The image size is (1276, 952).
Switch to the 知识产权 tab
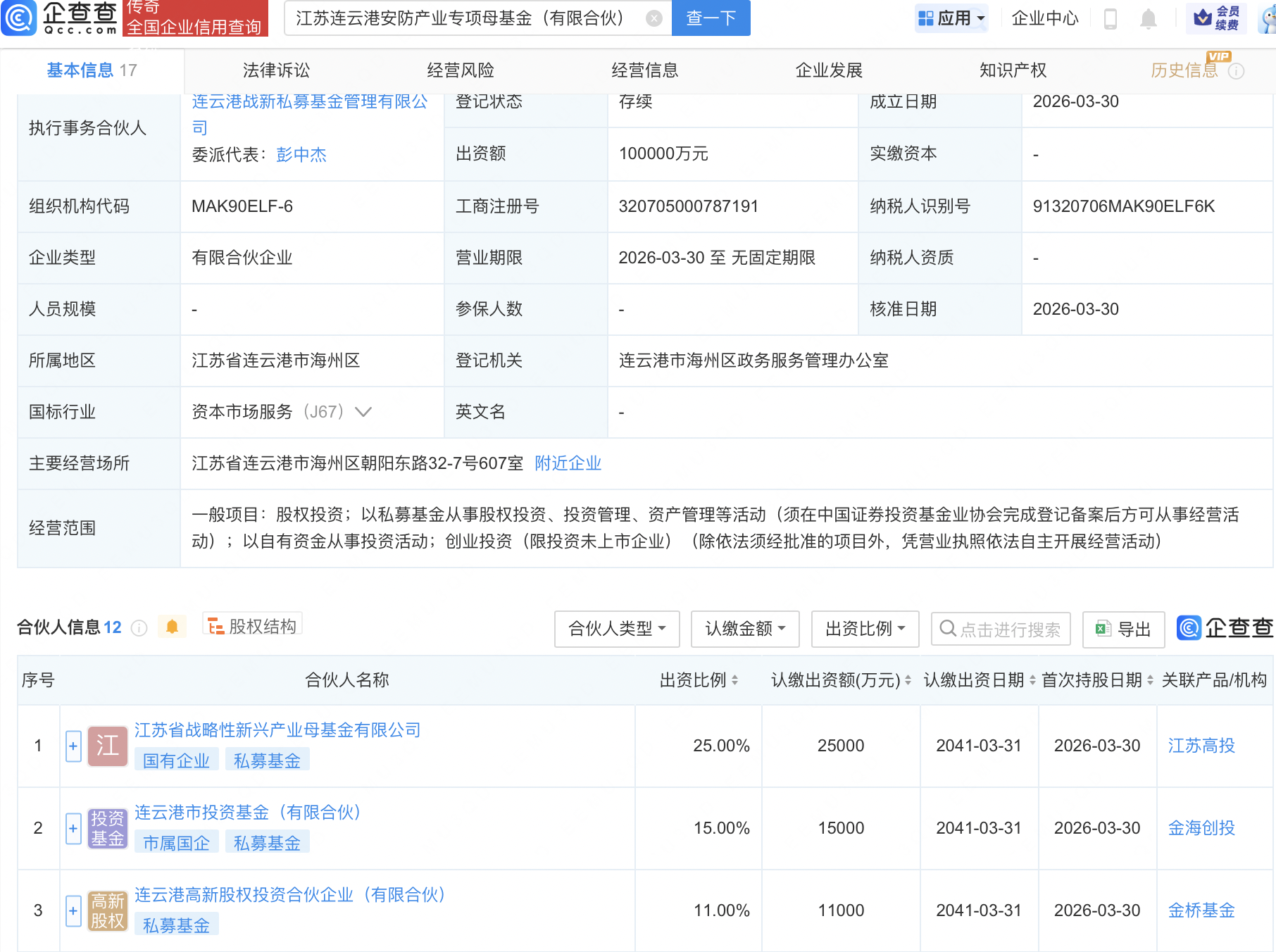coord(1013,70)
